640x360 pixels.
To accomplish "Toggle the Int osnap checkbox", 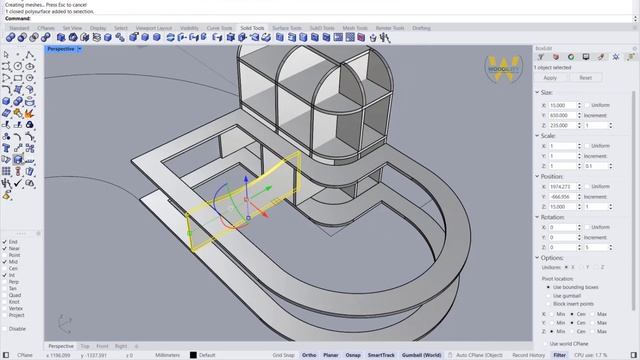I will tap(4, 275).
